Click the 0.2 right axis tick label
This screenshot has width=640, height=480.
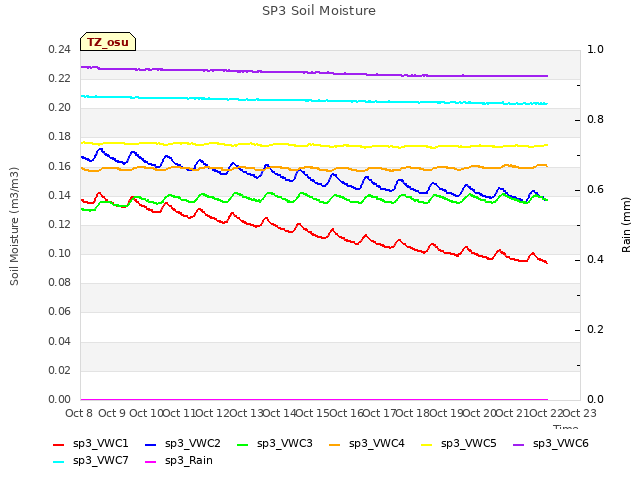coord(595,329)
